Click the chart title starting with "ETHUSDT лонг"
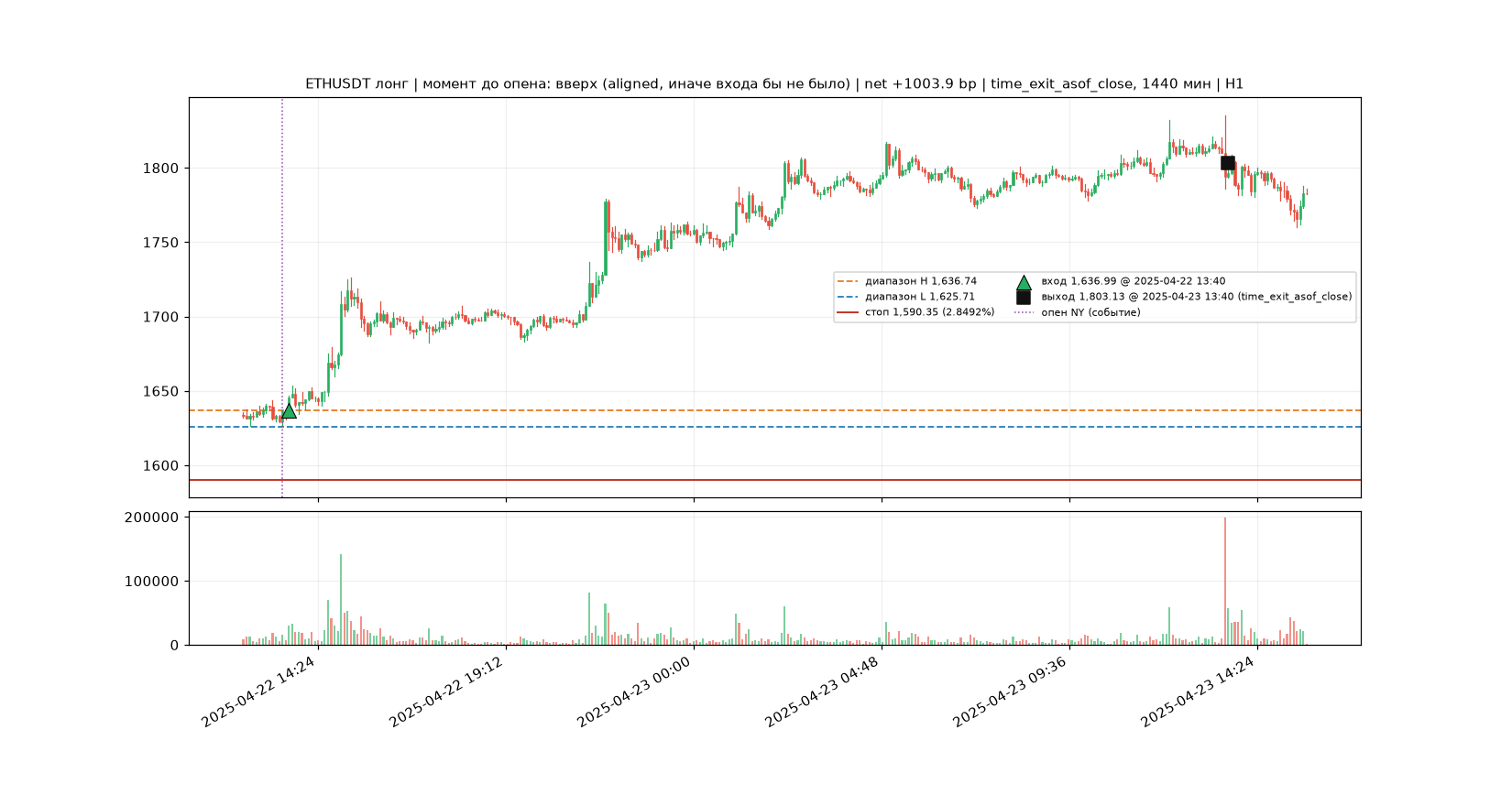The image size is (1512, 806). point(774,84)
